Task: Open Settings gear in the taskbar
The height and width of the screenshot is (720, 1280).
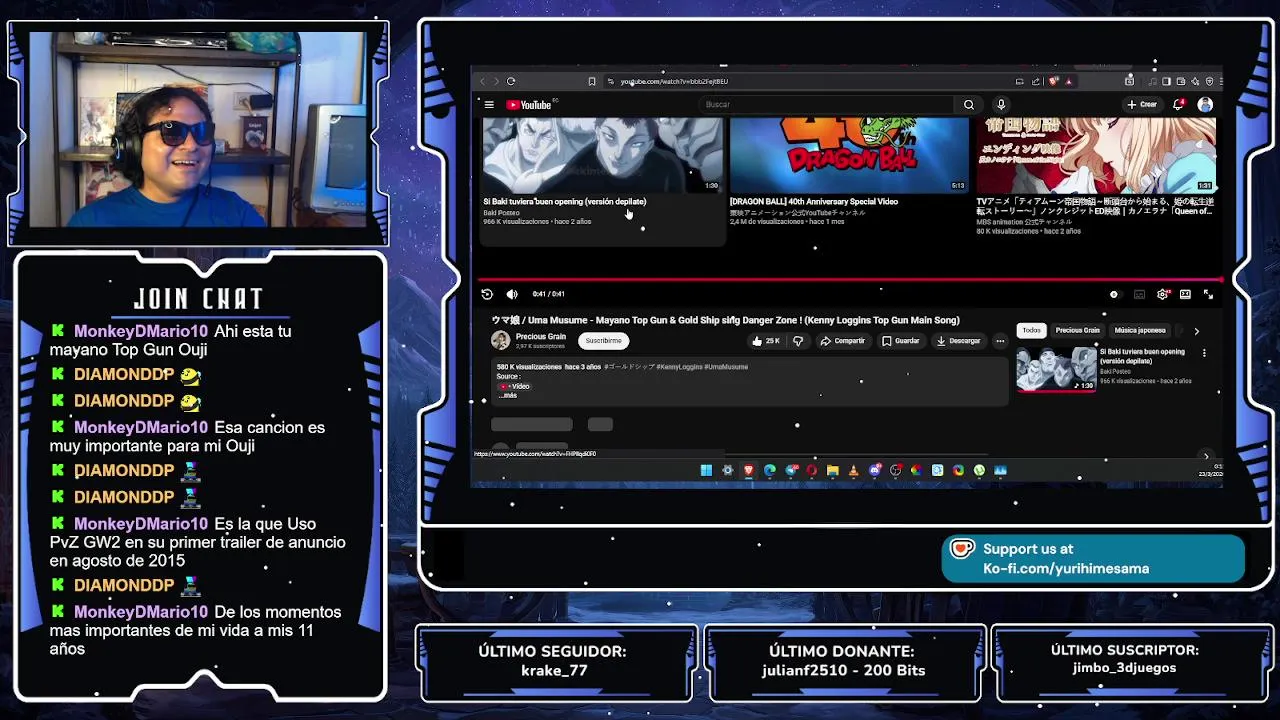Action: click(x=727, y=470)
